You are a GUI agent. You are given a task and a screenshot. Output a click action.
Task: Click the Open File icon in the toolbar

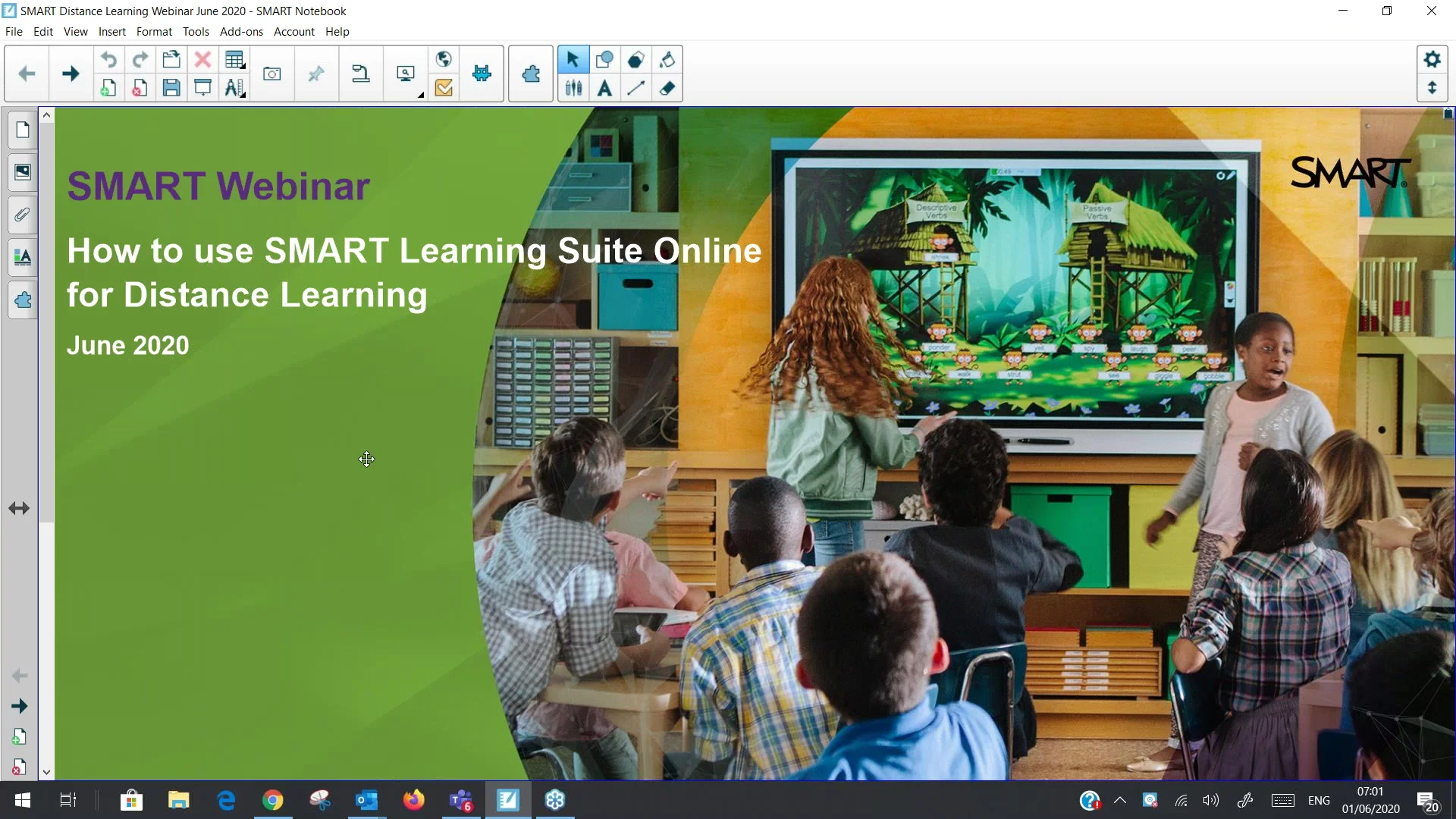(171, 59)
